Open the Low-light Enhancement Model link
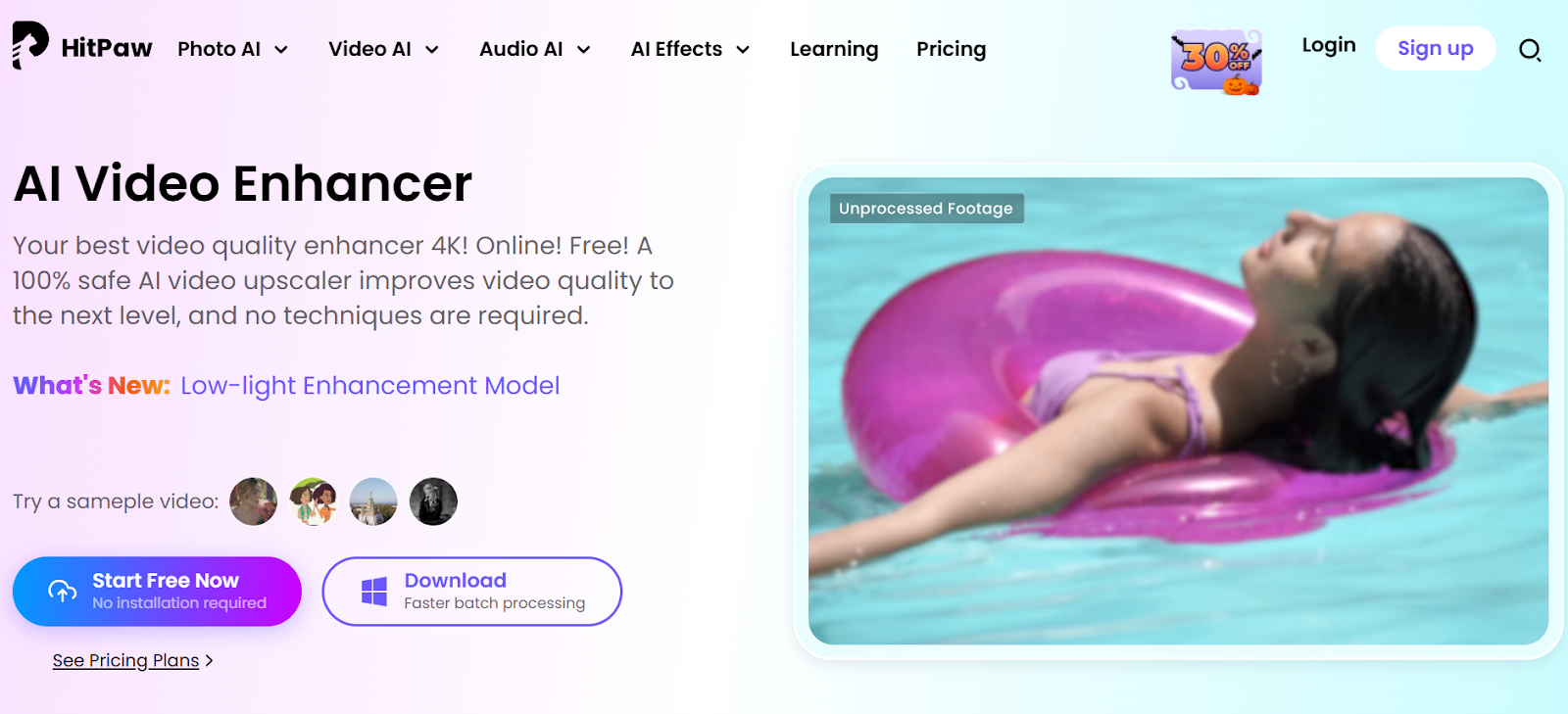 pyautogui.click(x=369, y=386)
